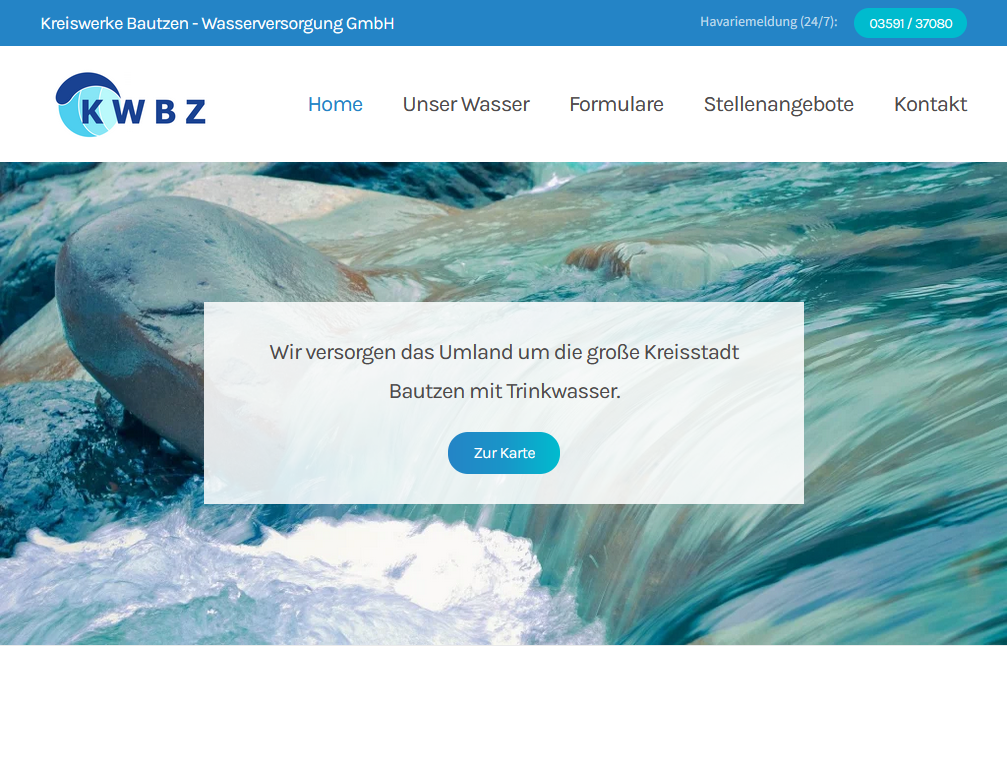Viewport: 1007px width, 768px height.
Task: Open the Stellenangebote page
Action: 778,104
